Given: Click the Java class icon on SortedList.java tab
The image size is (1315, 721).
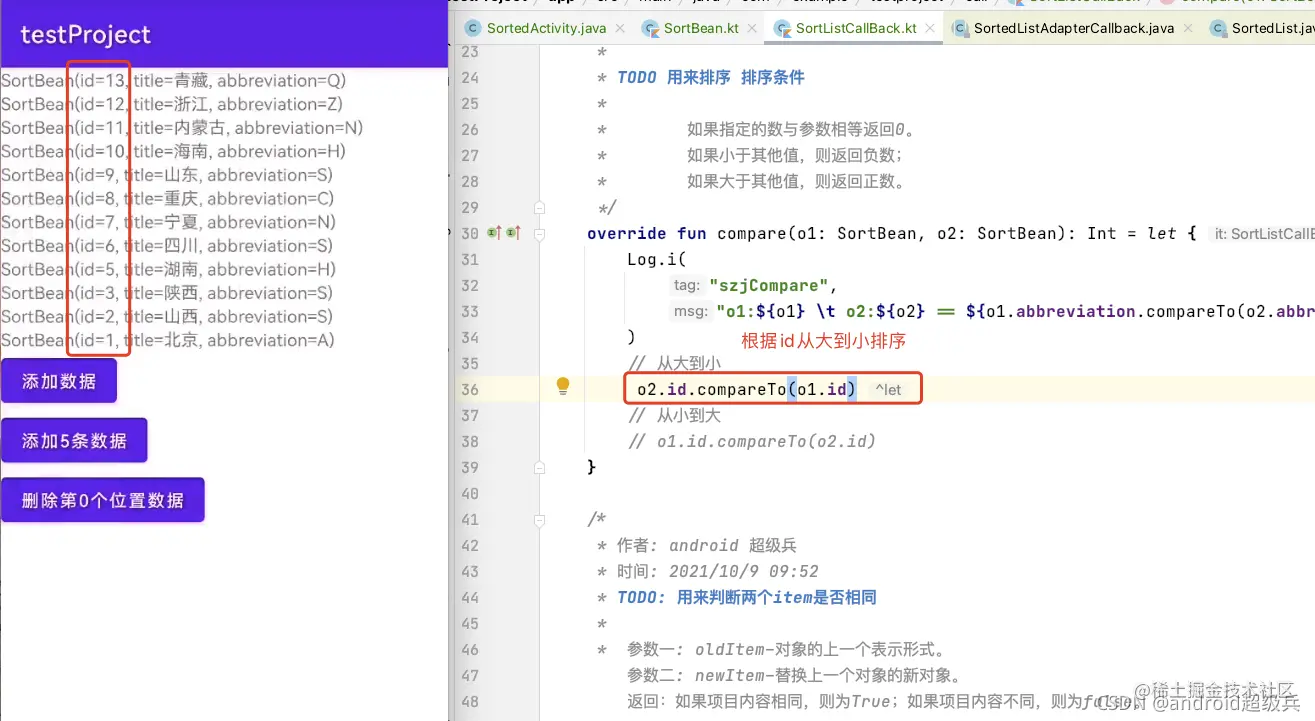Looking at the screenshot, I should click(x=1218, y=28).
